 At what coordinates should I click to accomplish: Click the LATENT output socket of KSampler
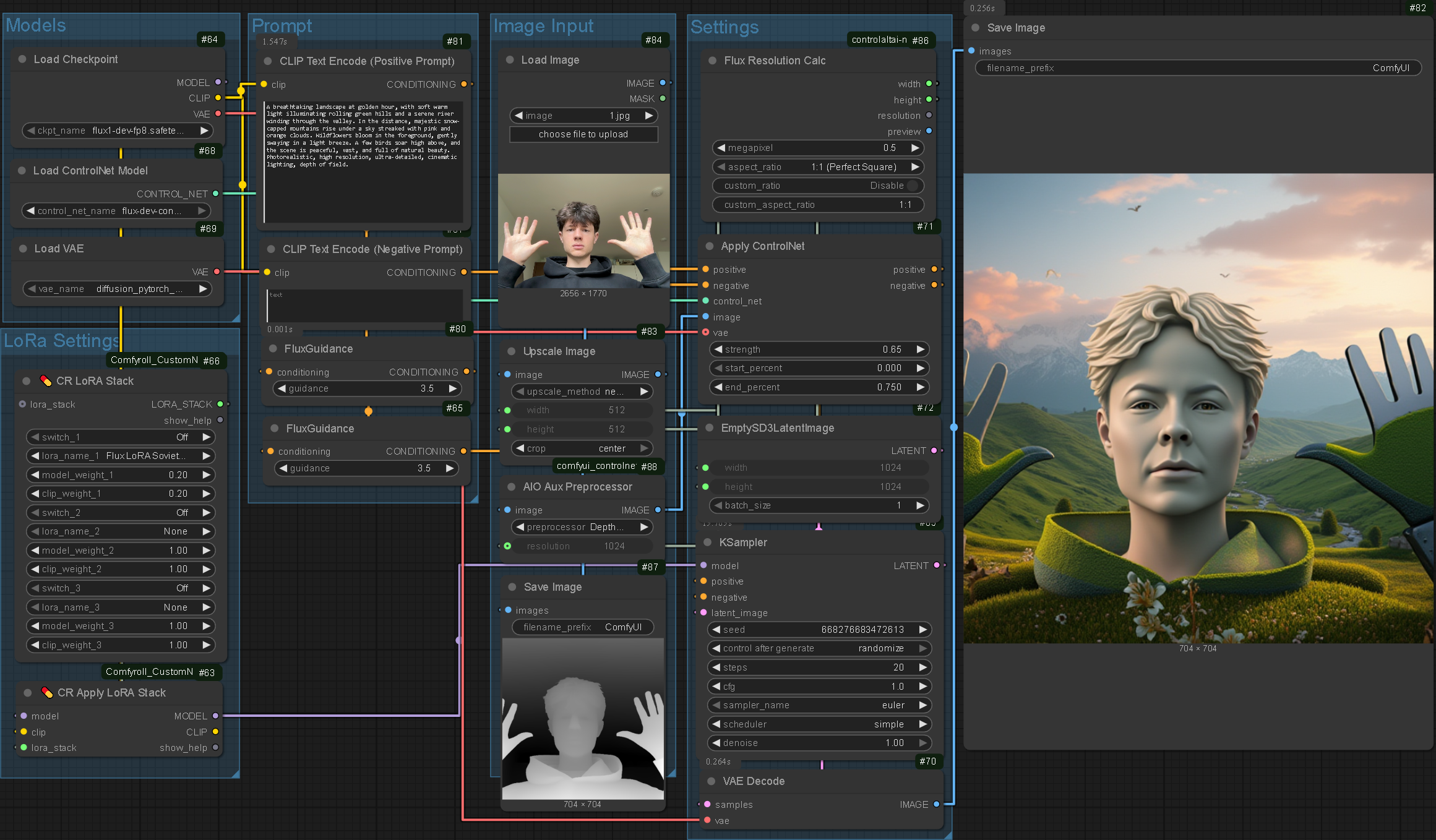pyautogui.click(x=937, y=565)
